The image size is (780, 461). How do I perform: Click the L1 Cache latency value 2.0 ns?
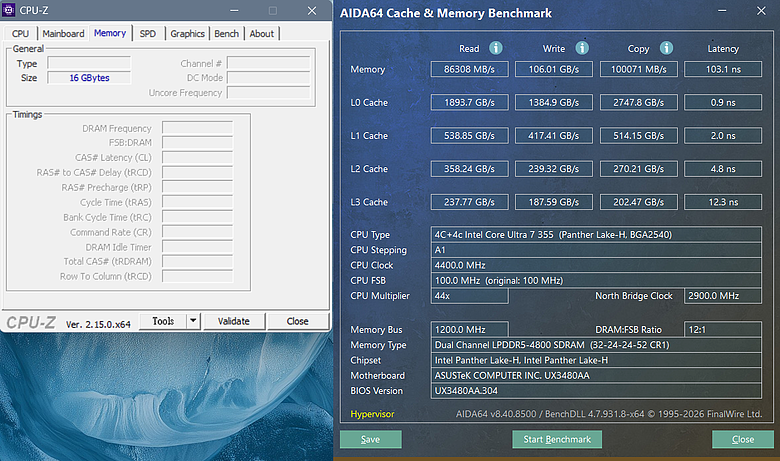pos(723,135)
